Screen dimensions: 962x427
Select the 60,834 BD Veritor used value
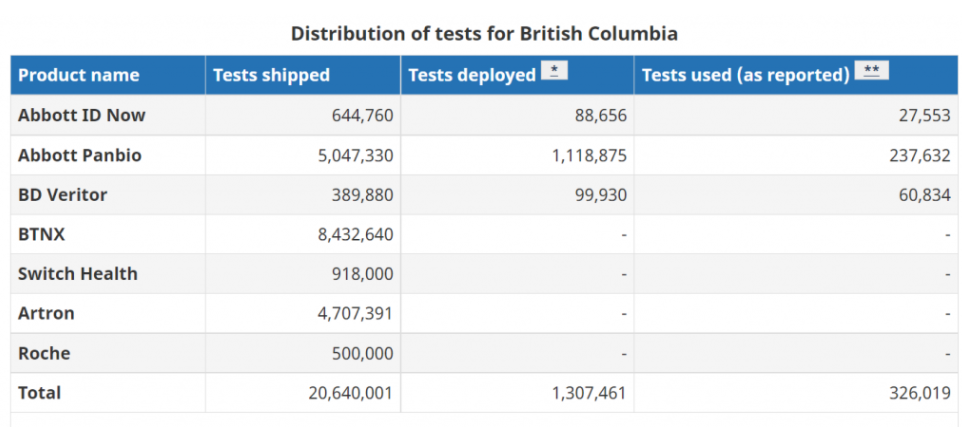click(x=923, y=195)
